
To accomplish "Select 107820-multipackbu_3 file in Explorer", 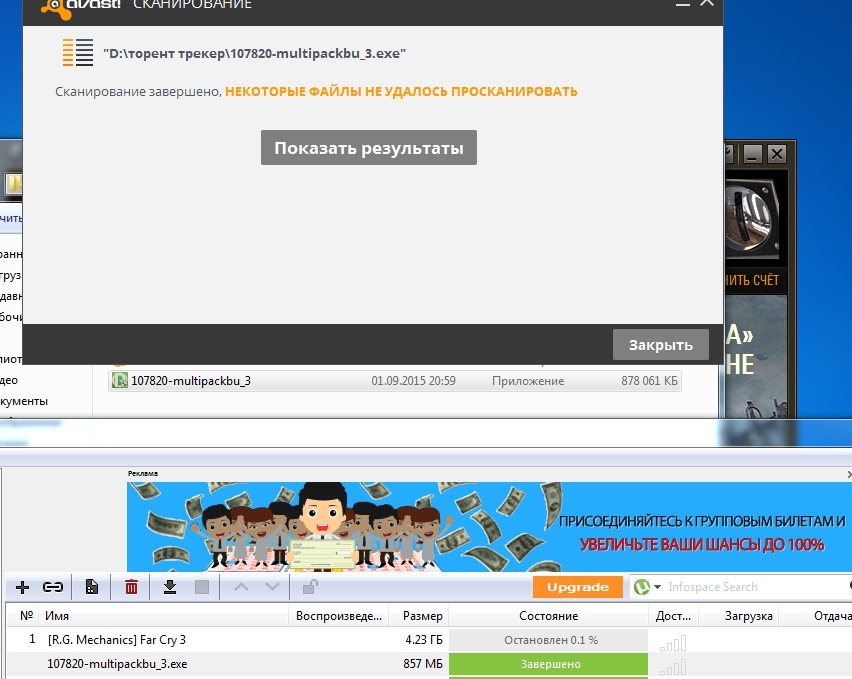I will 190,381.
